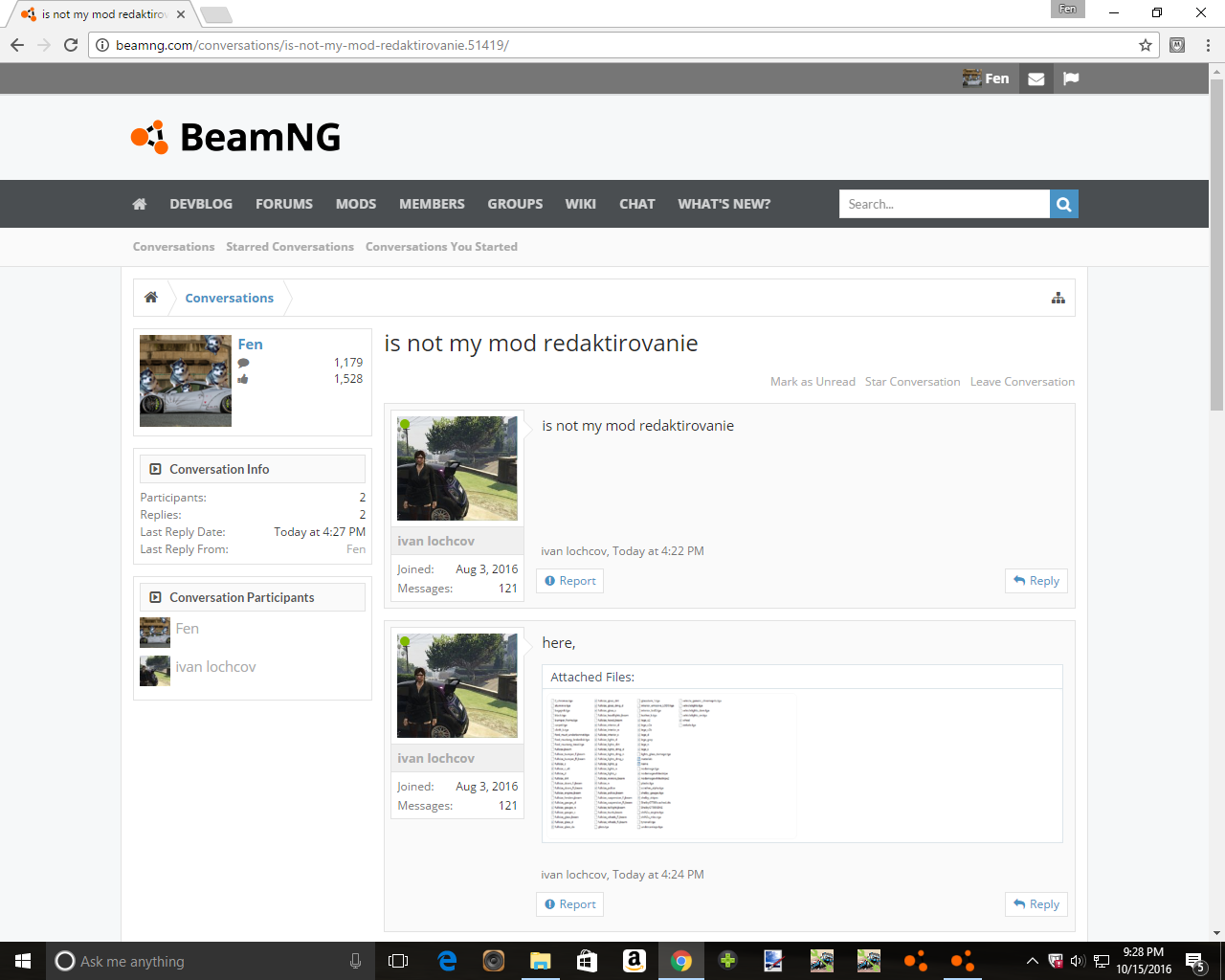
Task: Focus the Search... field
Action: 944,204
